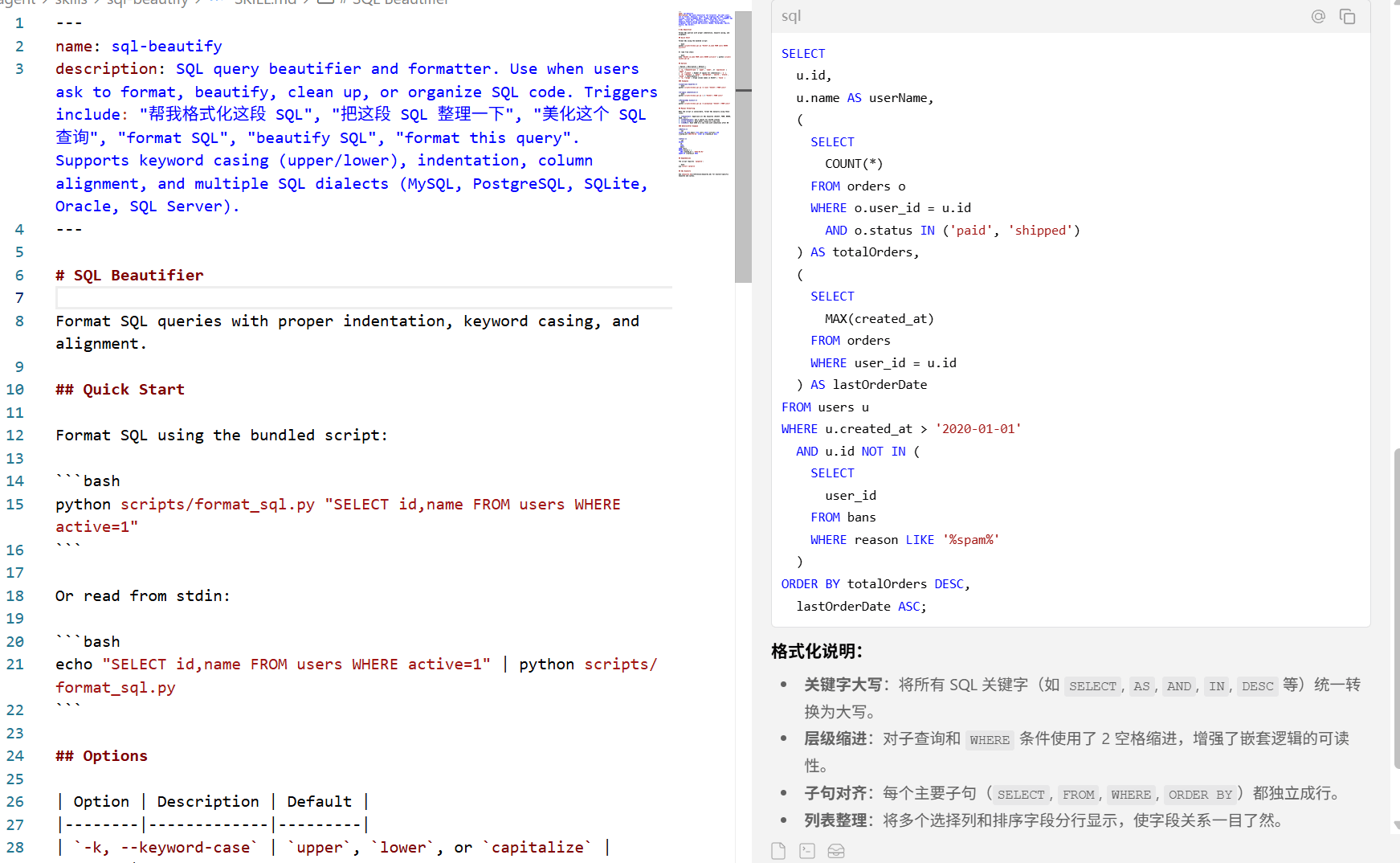This screenshot has width=1400, height=863.
Task: Click the symbol icon before SQL Beautifier breadcrumb
Action: 325,2
